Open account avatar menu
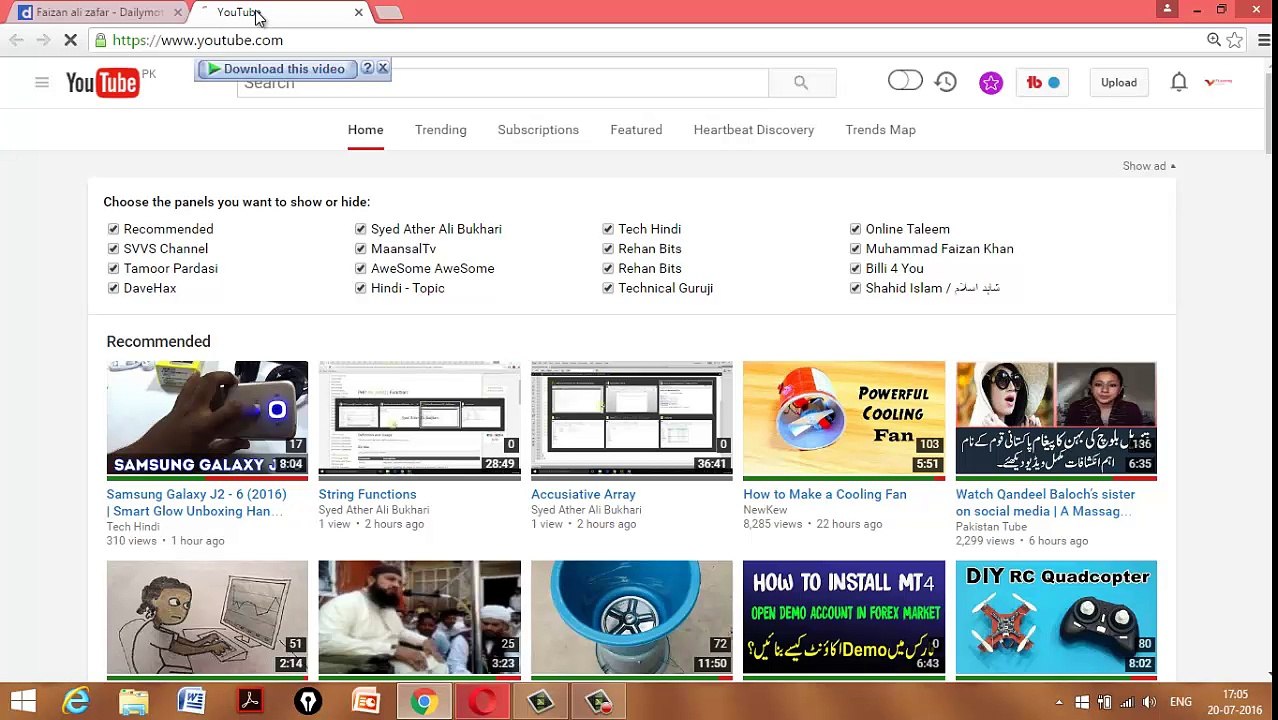1278x720 pixels. pos(1218,82)
